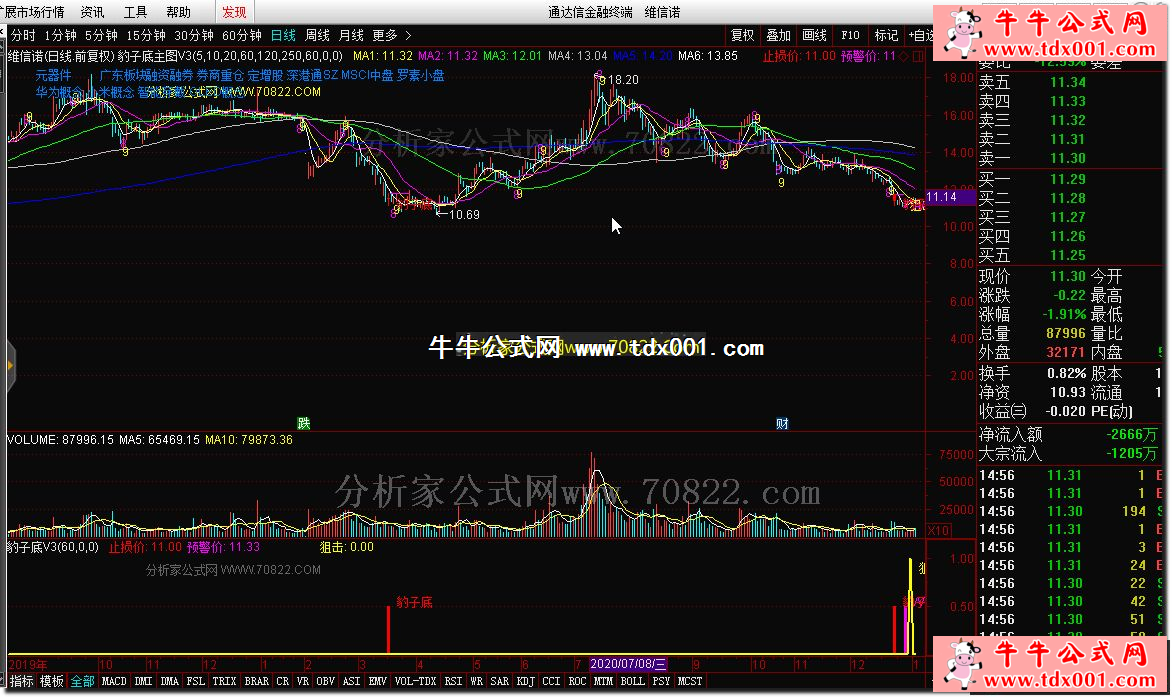
Task: Click the 2020/07/08 date marker on timeline
Action: [628, 663]
